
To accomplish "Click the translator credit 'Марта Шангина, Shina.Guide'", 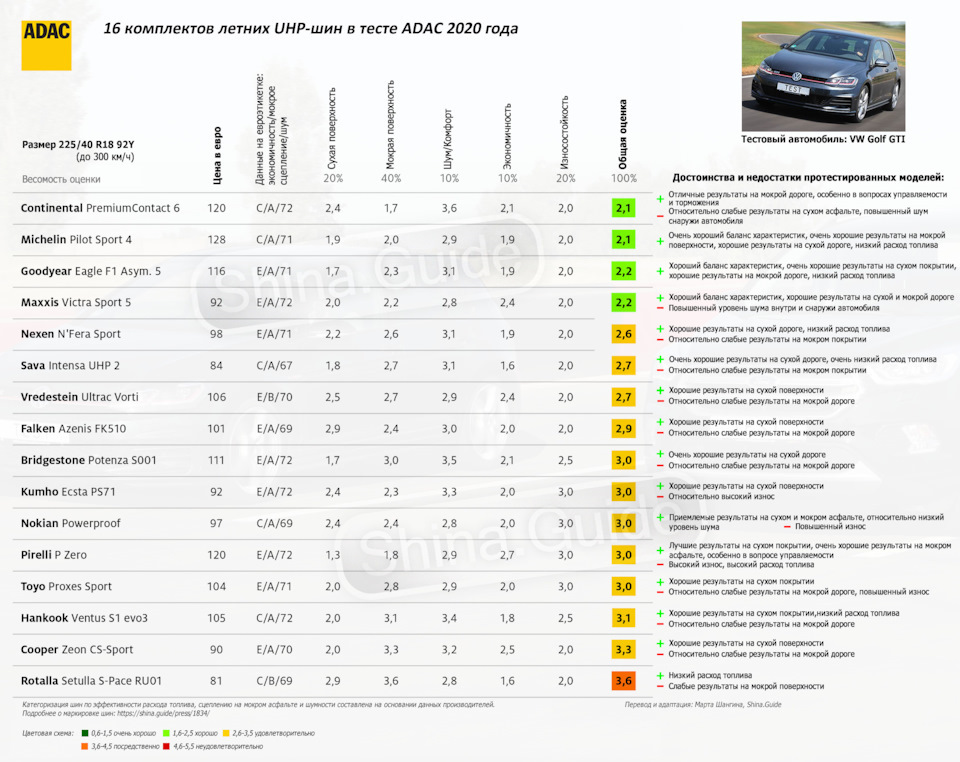I will pyautogui.click(x=738, y=704).
